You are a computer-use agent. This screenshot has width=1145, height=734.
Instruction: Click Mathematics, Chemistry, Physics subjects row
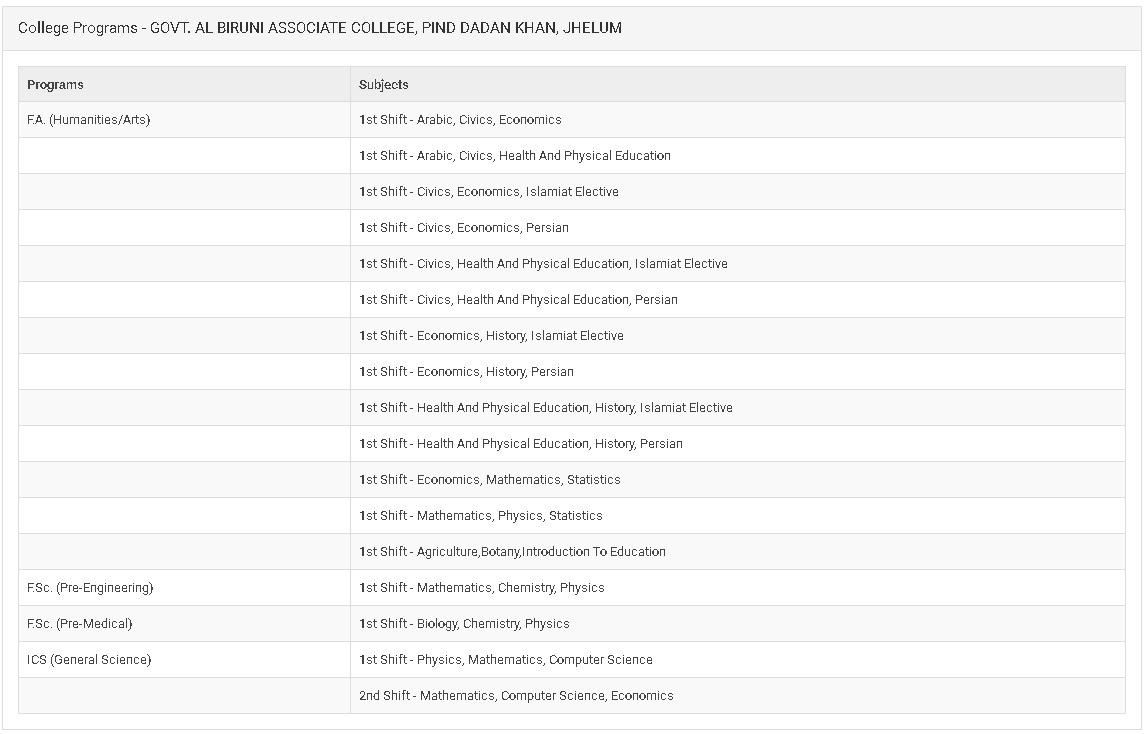pyautogui.click(x=738, y=588)
